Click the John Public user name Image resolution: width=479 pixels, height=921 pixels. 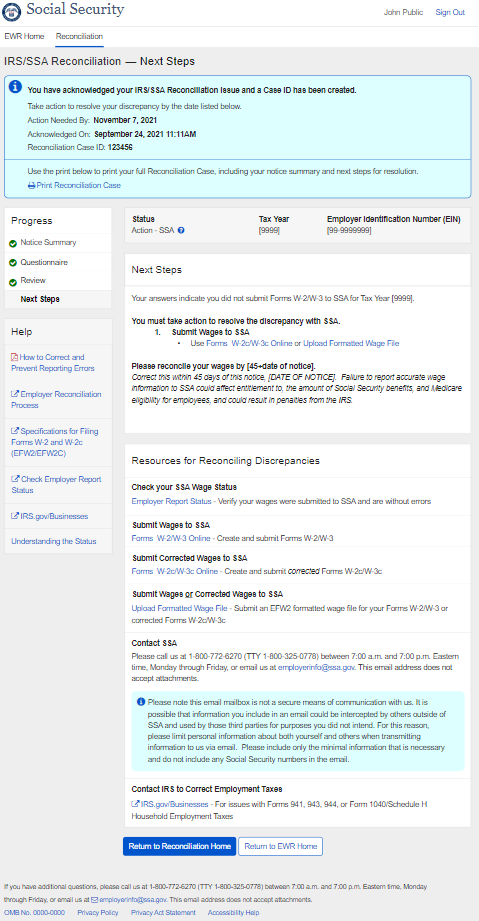403,12
